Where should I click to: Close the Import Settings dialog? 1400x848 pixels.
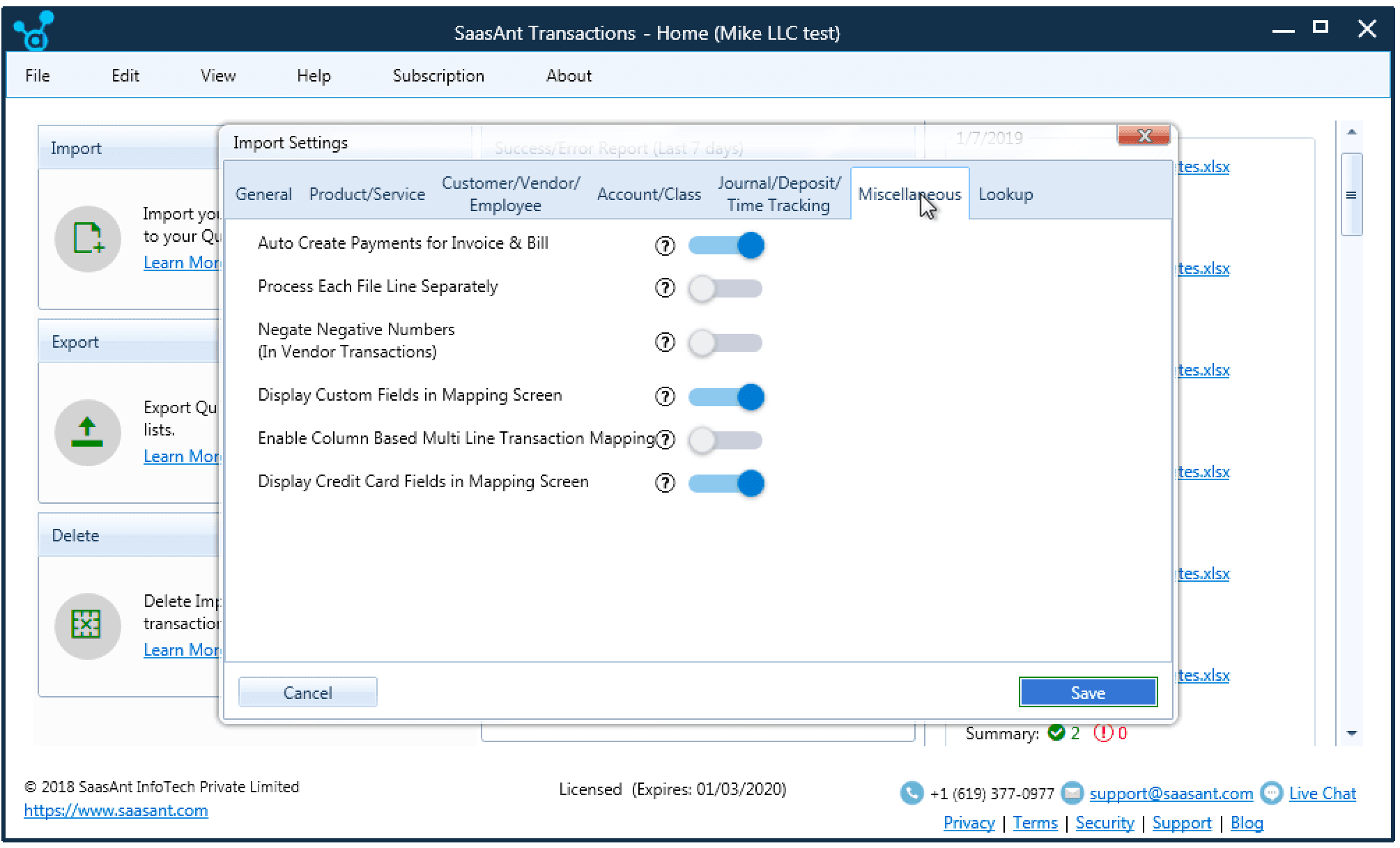click(1144, 136)
